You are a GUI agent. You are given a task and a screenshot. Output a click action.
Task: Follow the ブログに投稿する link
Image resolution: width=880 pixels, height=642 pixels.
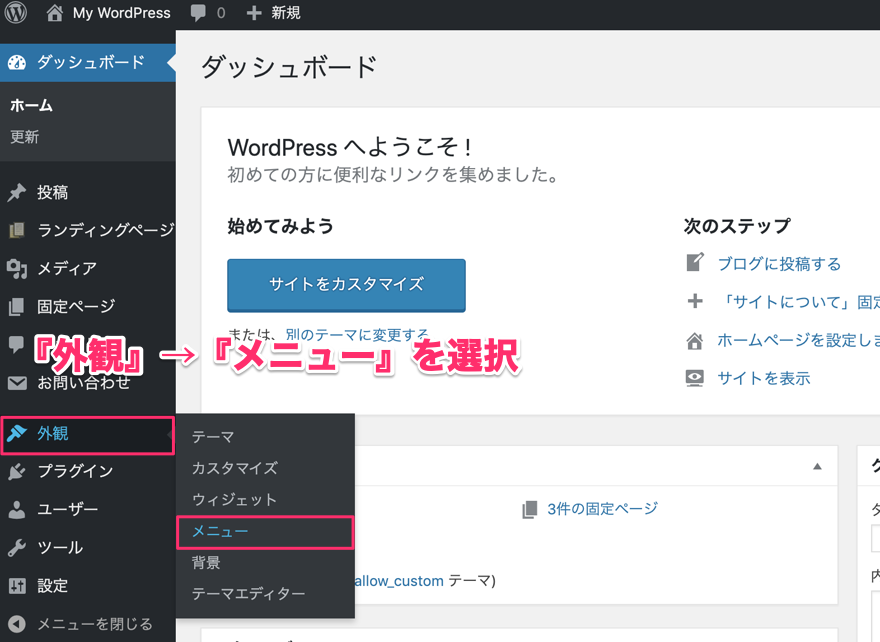779,264
